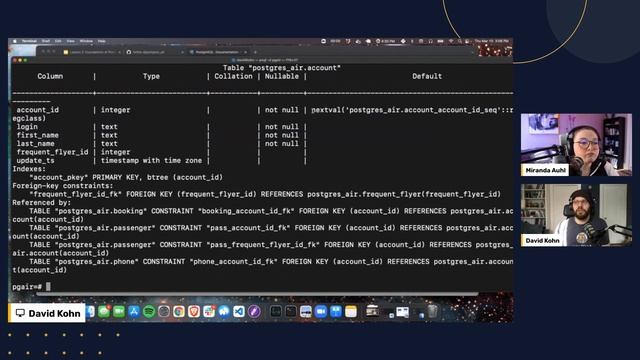Open Visual Studio Code from the dock

tap(239, 312)
